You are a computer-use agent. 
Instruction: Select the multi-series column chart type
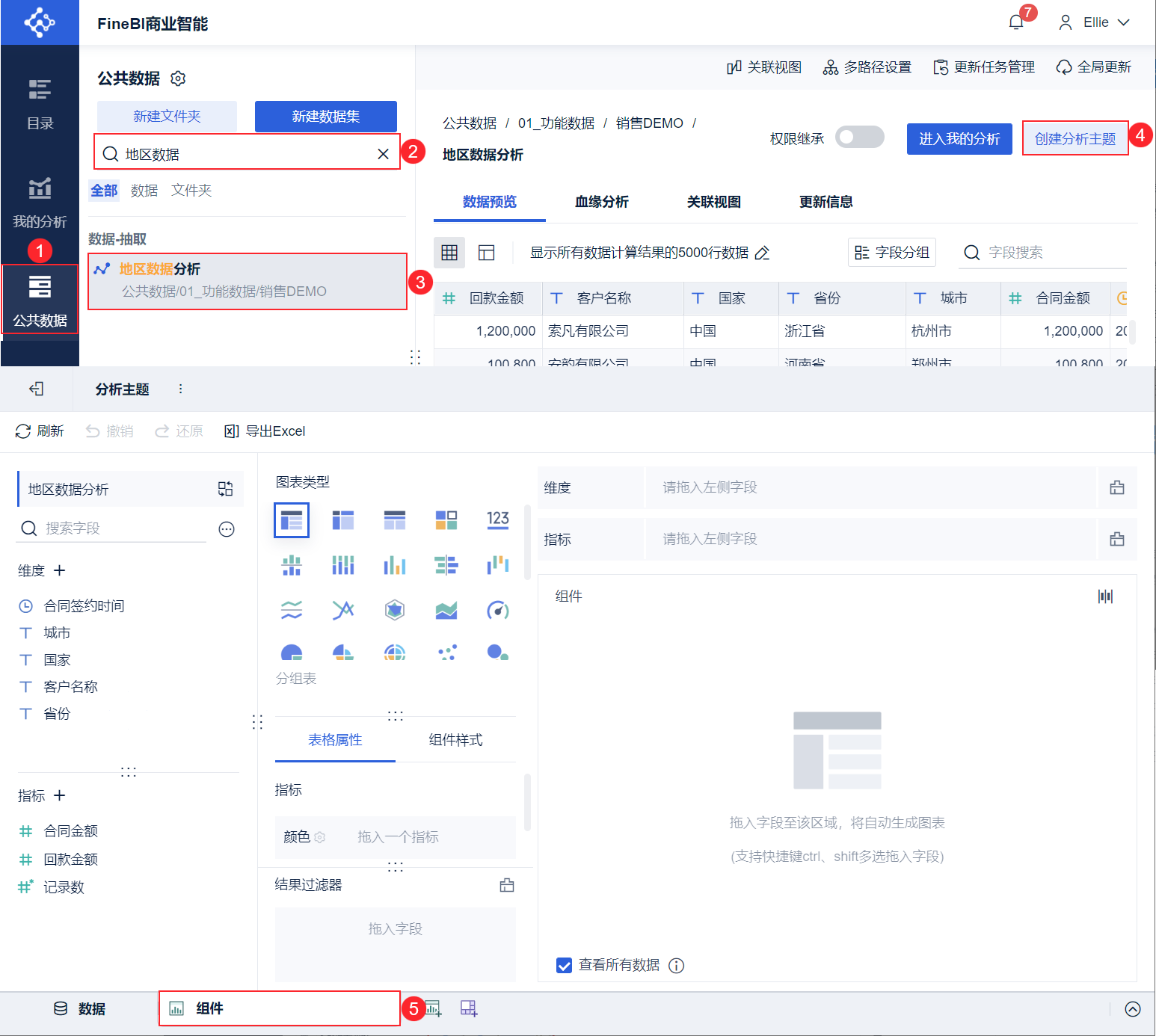pyautogui.click(x=395, y=566)
